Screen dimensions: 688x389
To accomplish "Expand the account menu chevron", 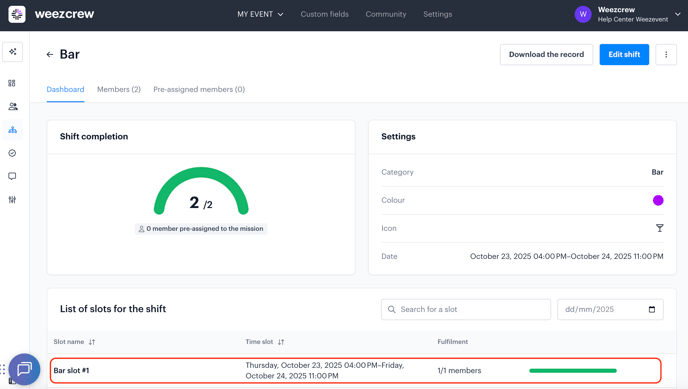I will (x=677, y=14).
